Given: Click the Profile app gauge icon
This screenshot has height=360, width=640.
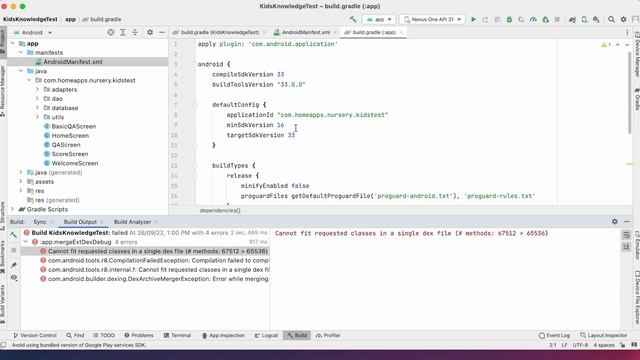Looking at the screenshot, I should click(x=533, y=19).
